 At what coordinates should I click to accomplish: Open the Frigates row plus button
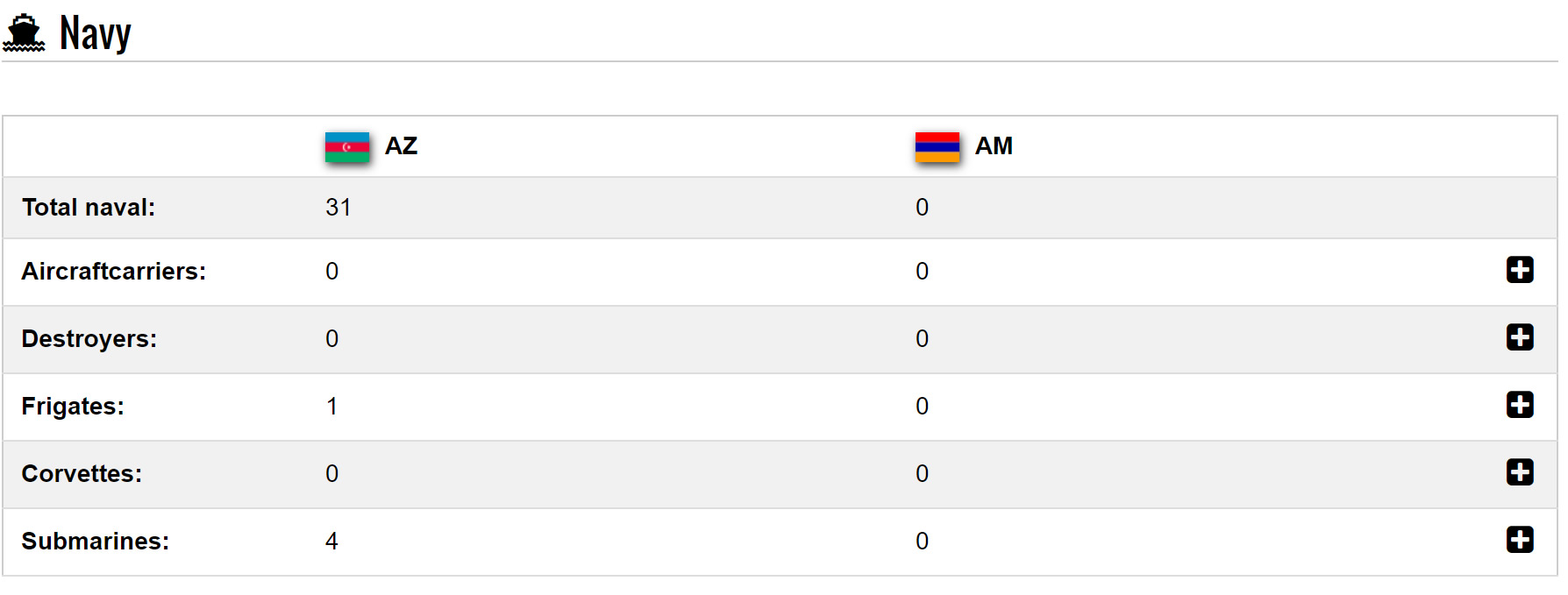pos(1519,405)
